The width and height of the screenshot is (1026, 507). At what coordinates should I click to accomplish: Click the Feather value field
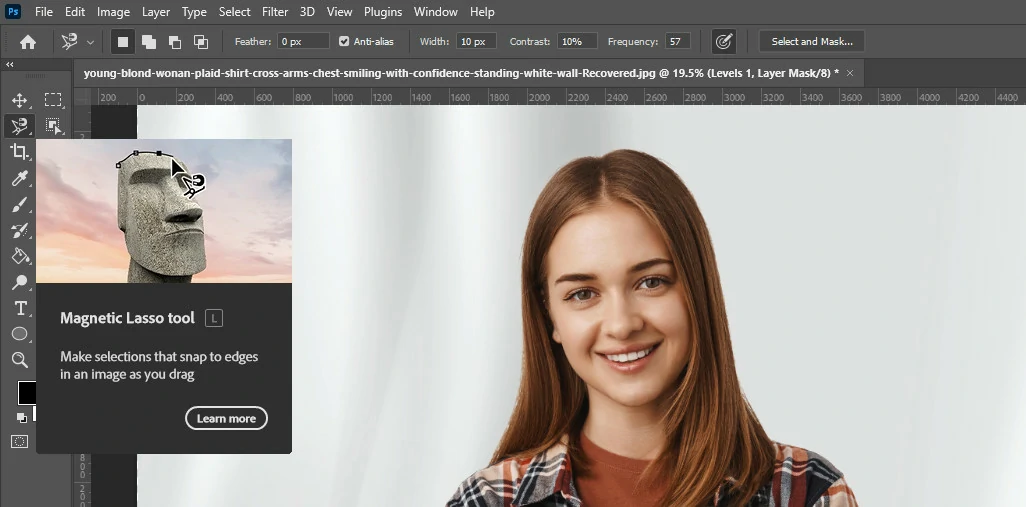coord(303,41)
